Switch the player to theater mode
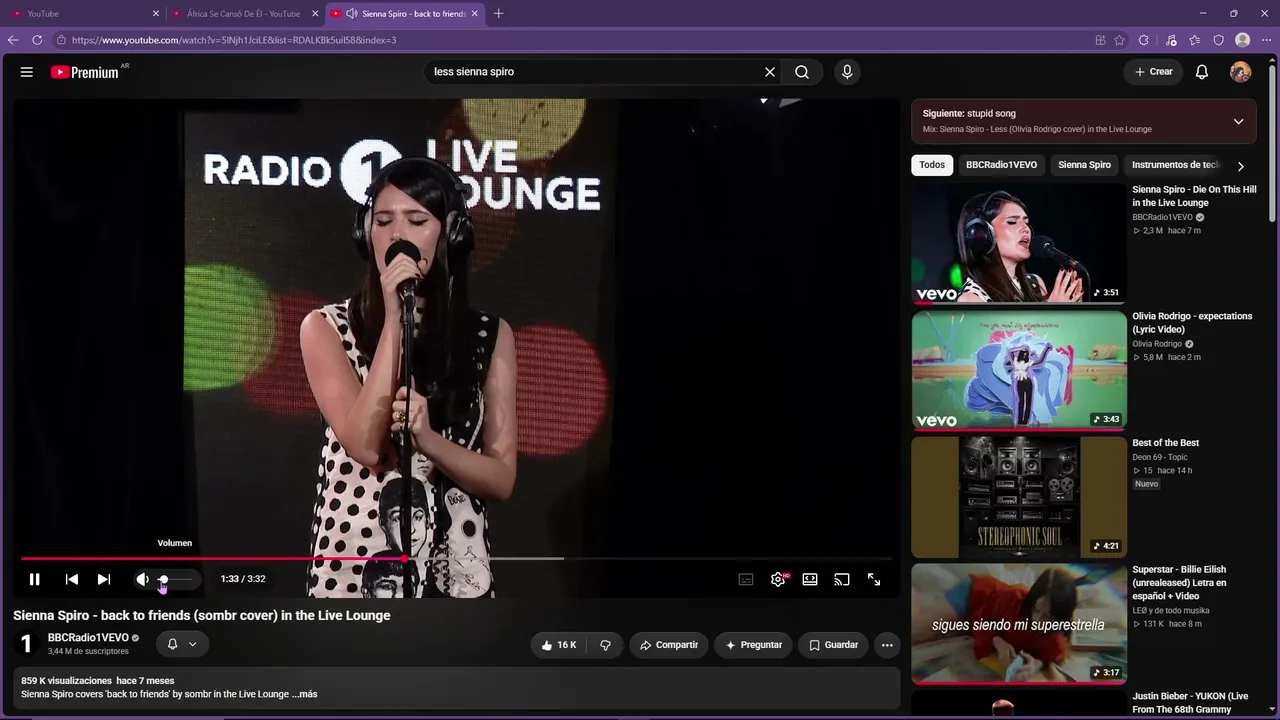1280x720 pixels. 810,579
